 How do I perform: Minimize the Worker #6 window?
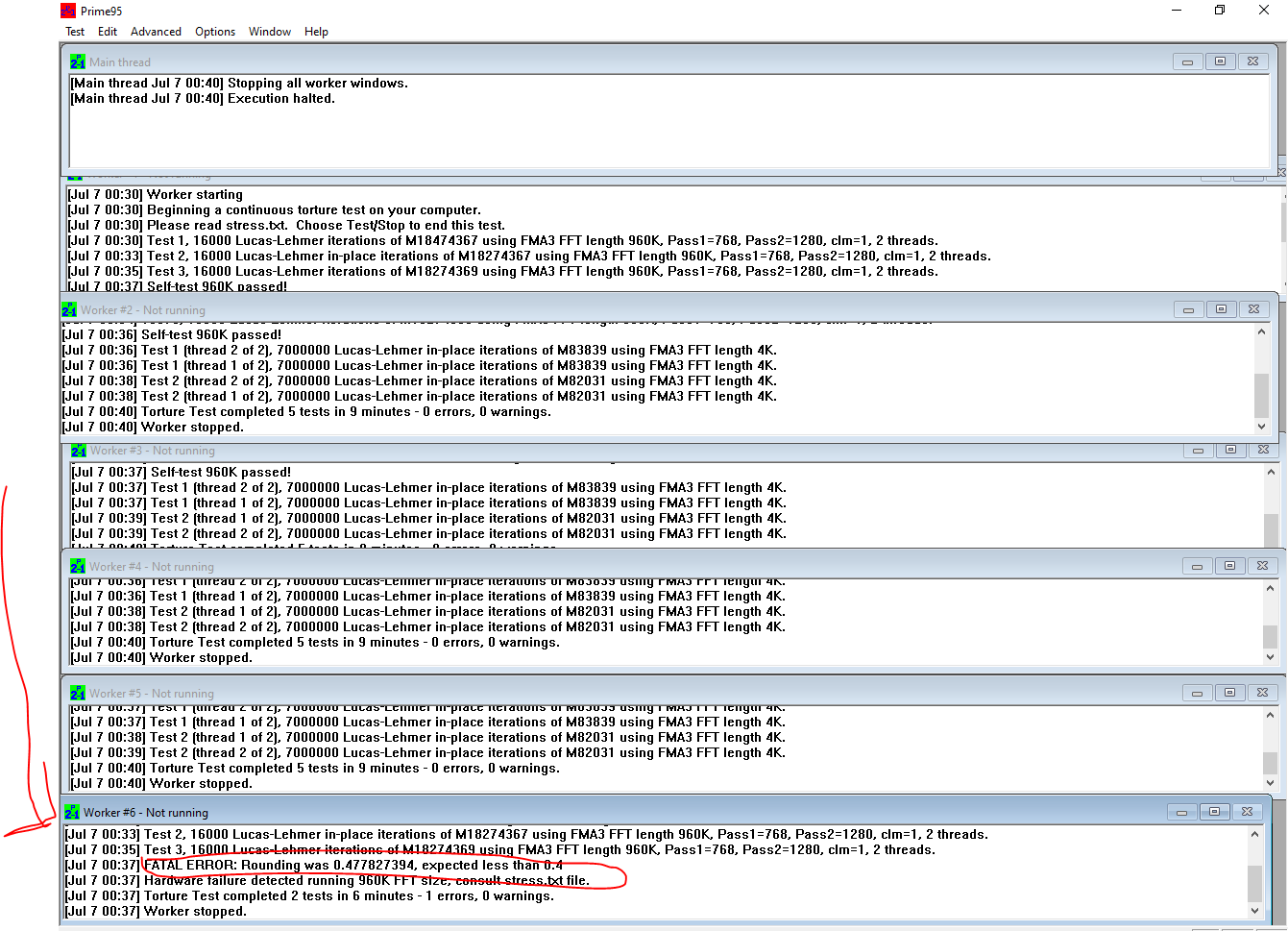pos(1181,812)
